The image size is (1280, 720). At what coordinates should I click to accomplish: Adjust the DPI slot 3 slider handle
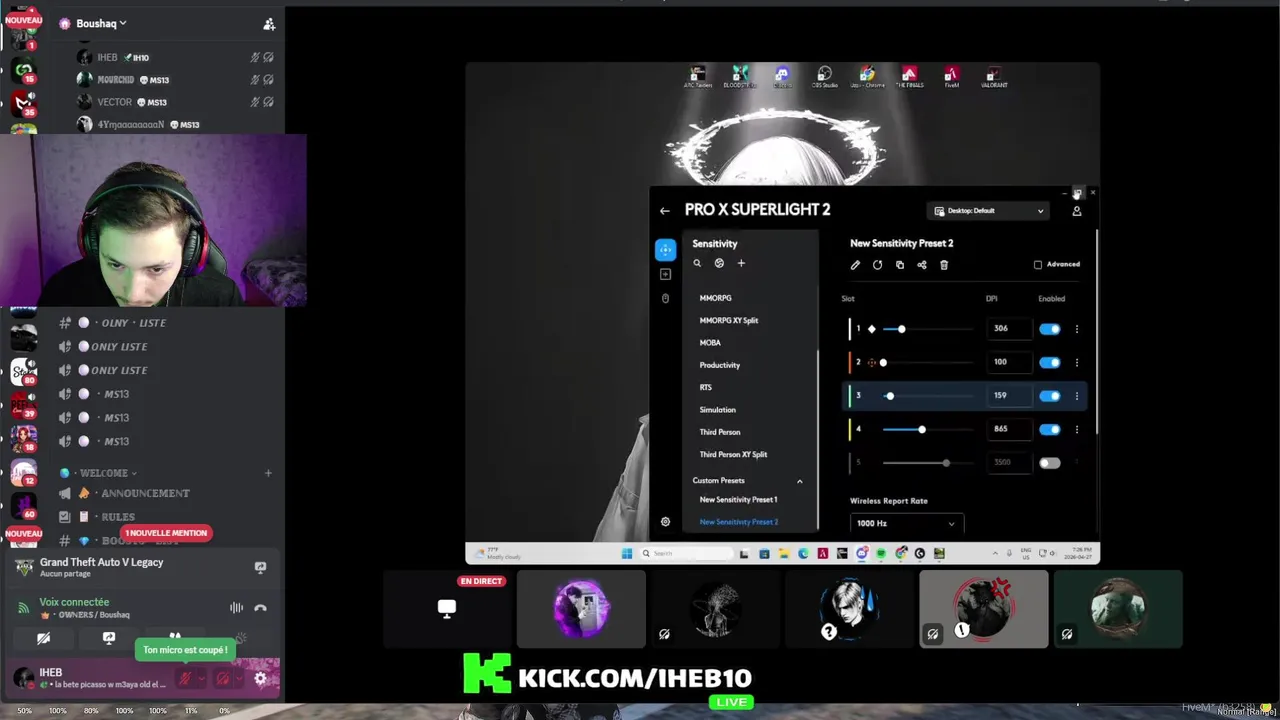click(889, 396)
